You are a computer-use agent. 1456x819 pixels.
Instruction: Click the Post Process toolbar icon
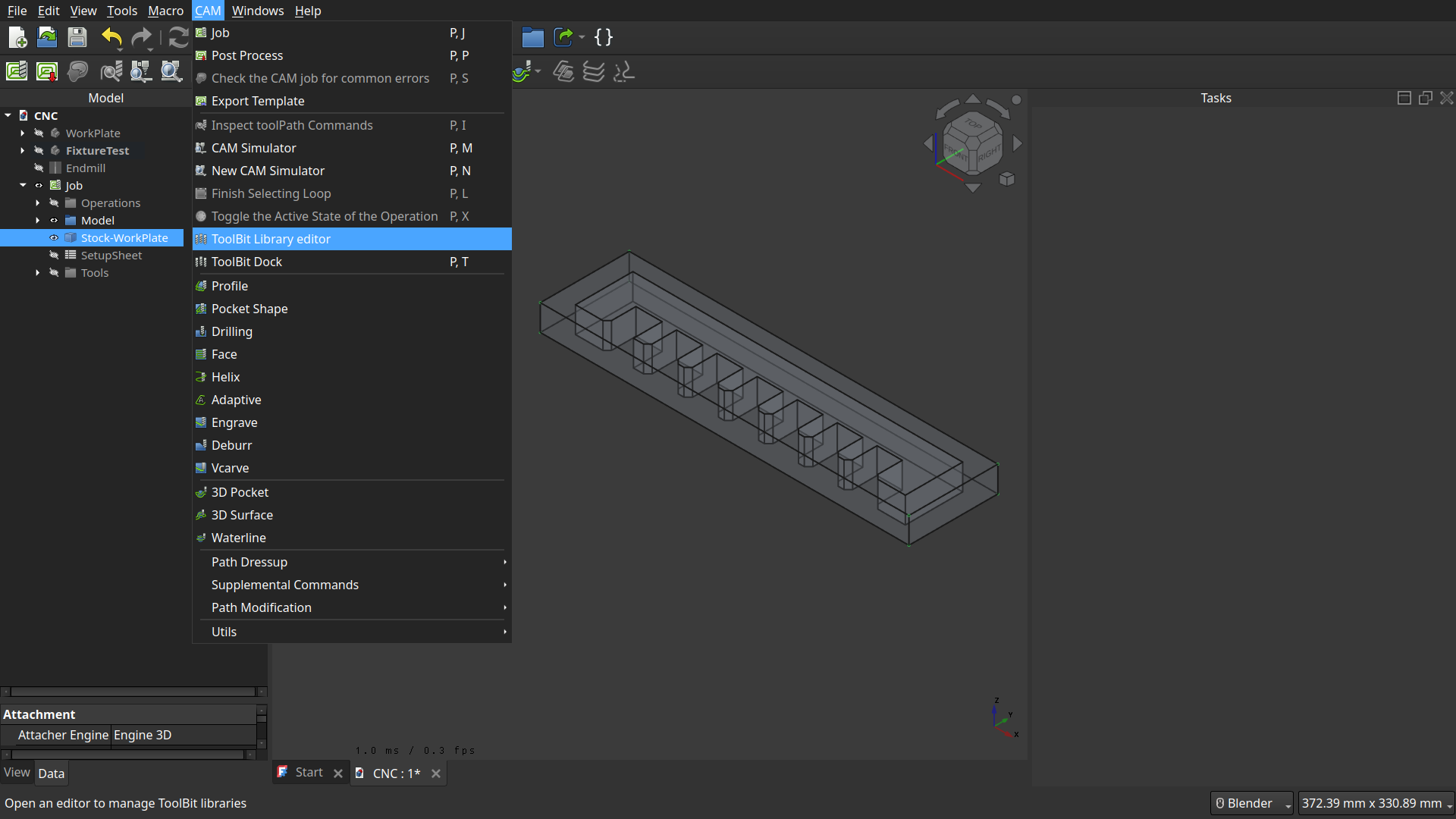point(47,71)
